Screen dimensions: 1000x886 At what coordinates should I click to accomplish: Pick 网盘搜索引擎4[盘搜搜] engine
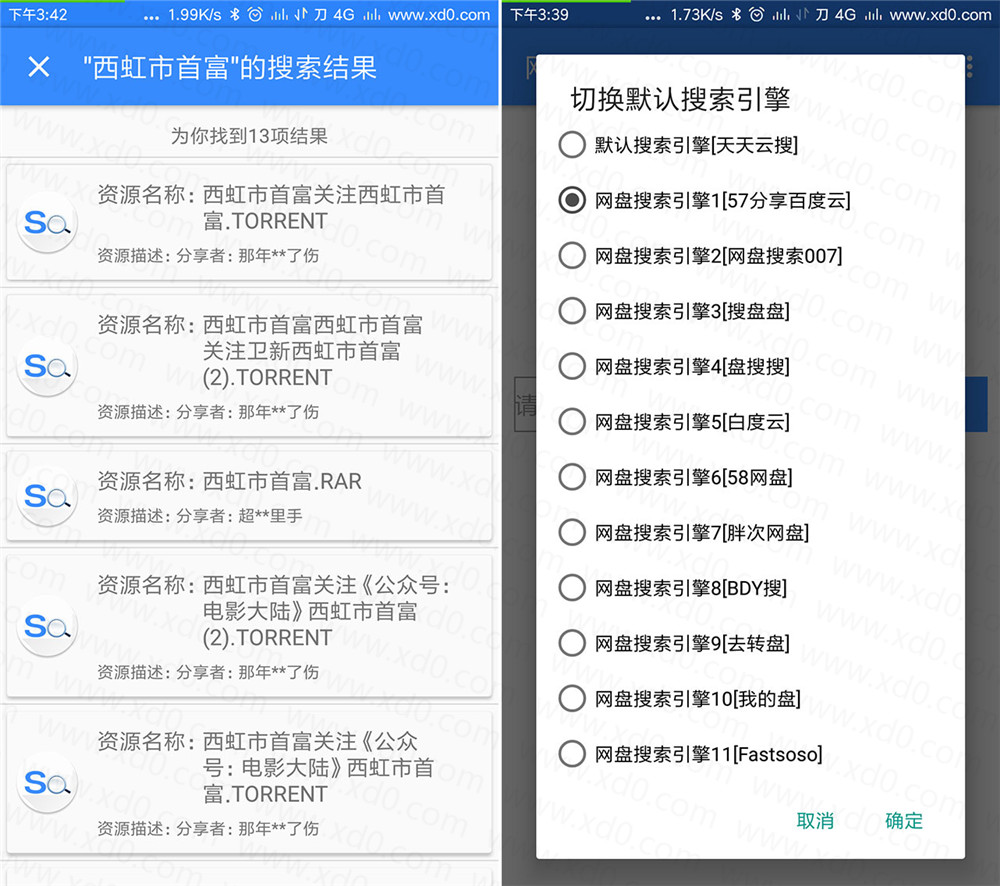(x=674, y=367)
